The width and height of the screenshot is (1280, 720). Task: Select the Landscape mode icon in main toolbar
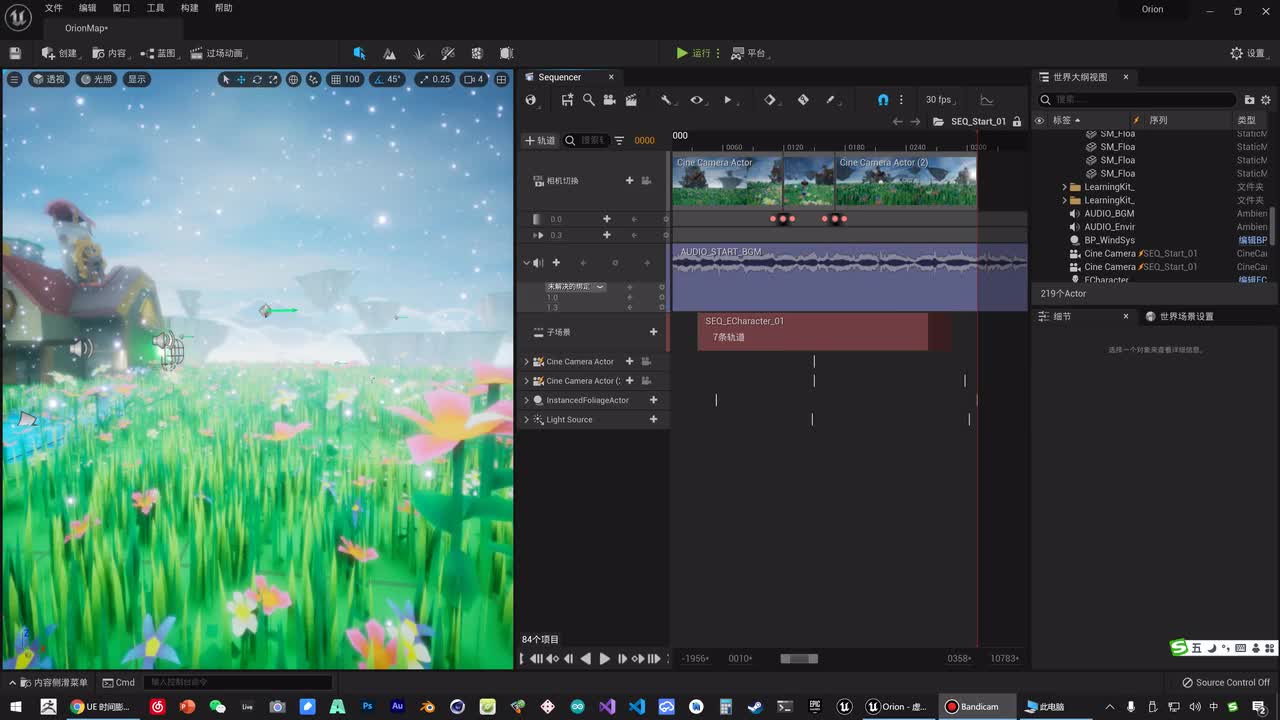tap(389, 53)
